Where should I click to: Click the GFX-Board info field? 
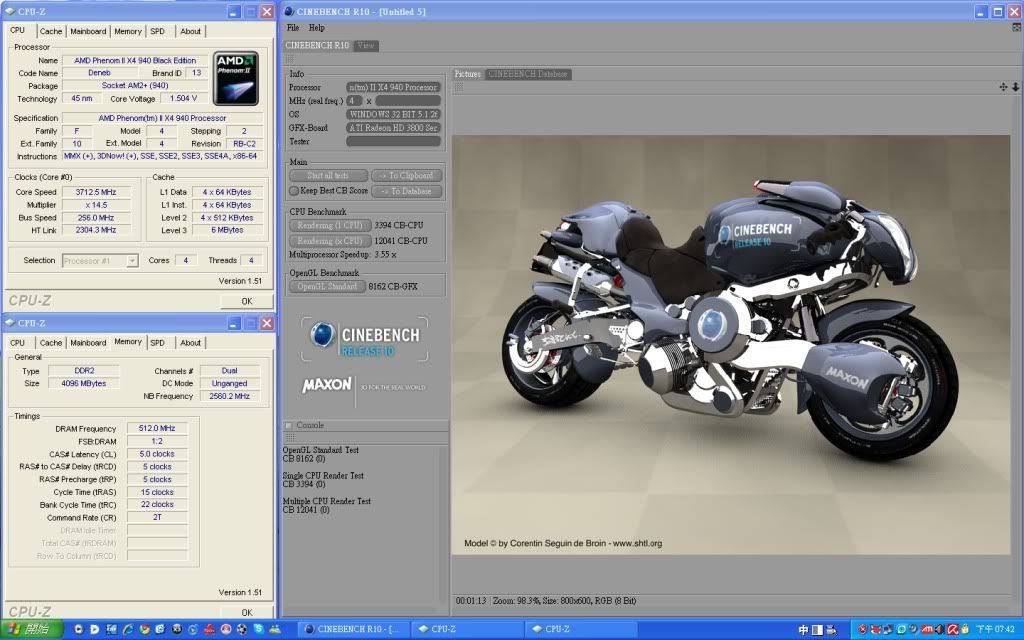click(393, 128)
